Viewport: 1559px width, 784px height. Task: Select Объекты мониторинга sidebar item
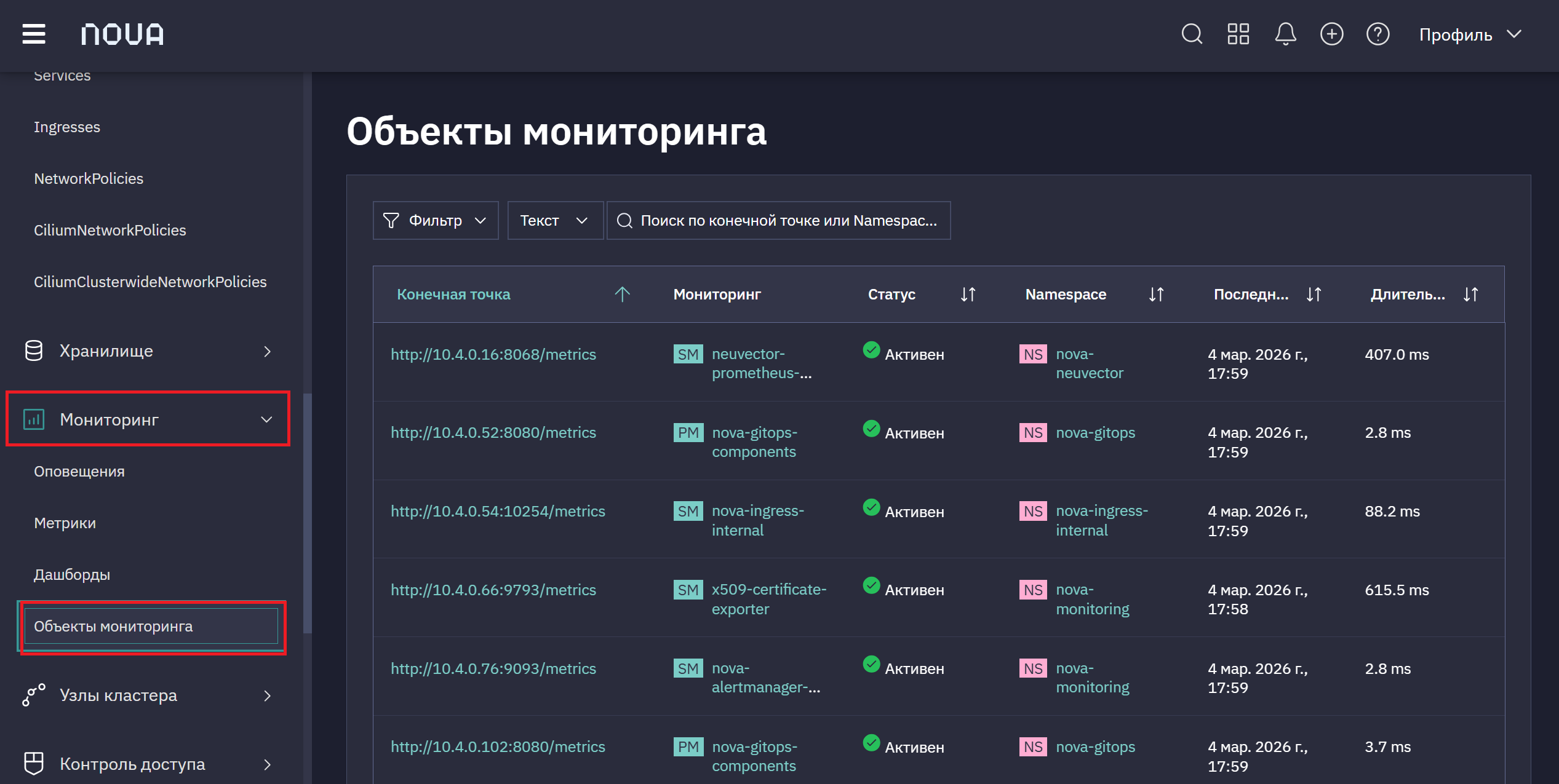(x=151, y=626)
